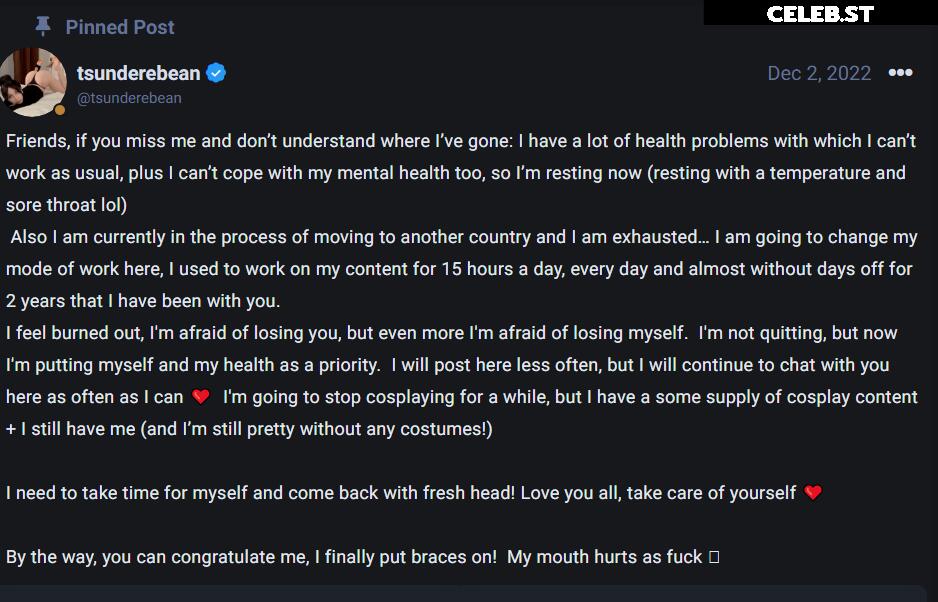This screenshot has height=602, width=938.
Task: Click the status dot on the avatar
Action: coord(60,110)
